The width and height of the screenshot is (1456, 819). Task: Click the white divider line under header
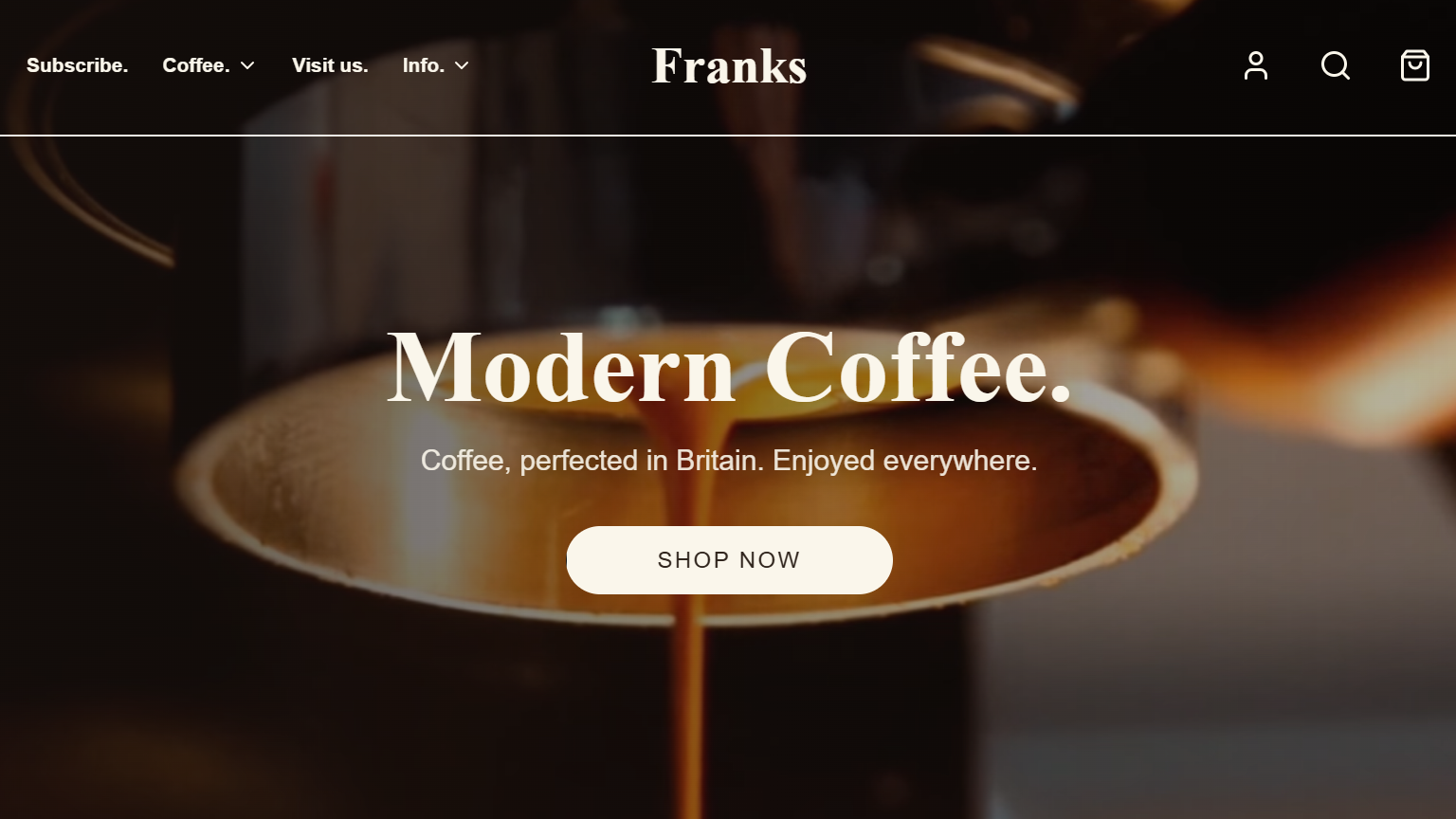tap(728, 136)
